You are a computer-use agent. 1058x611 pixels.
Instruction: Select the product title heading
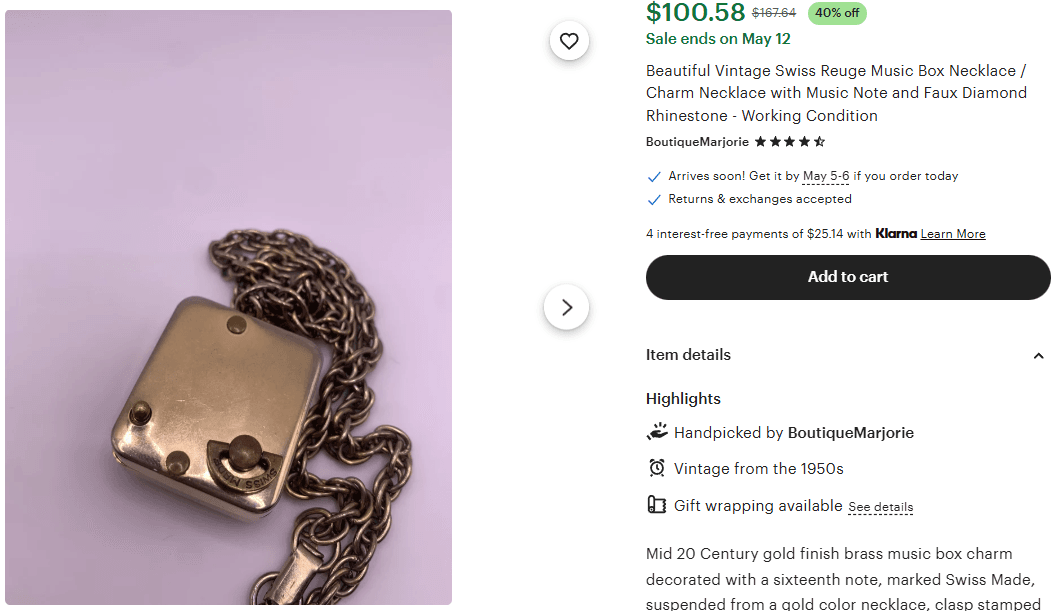(x=835, y=92)
